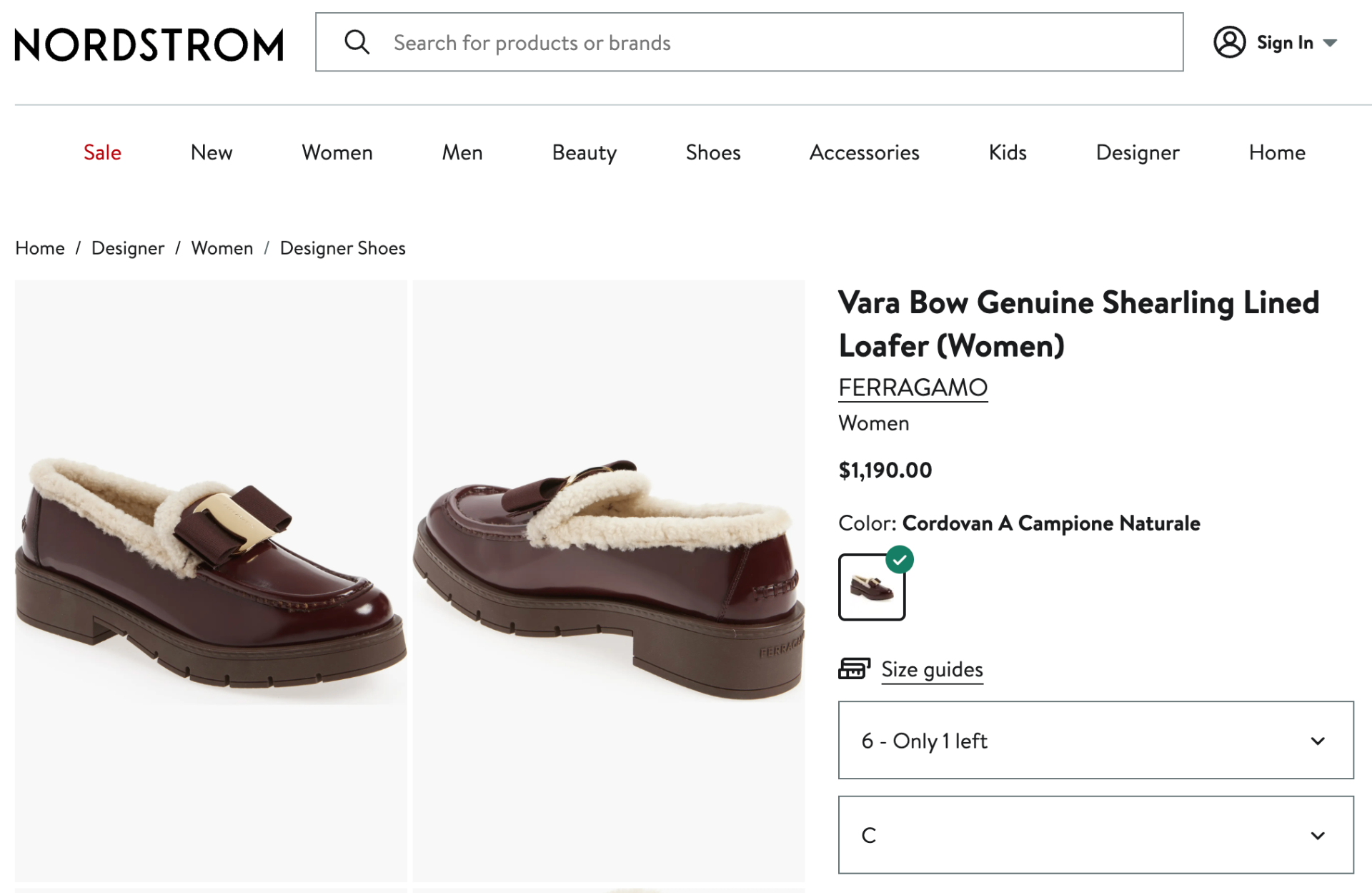Click the green checkmark on selected color
Viewport: 1372px width, 893px height.
coord(900,561)
